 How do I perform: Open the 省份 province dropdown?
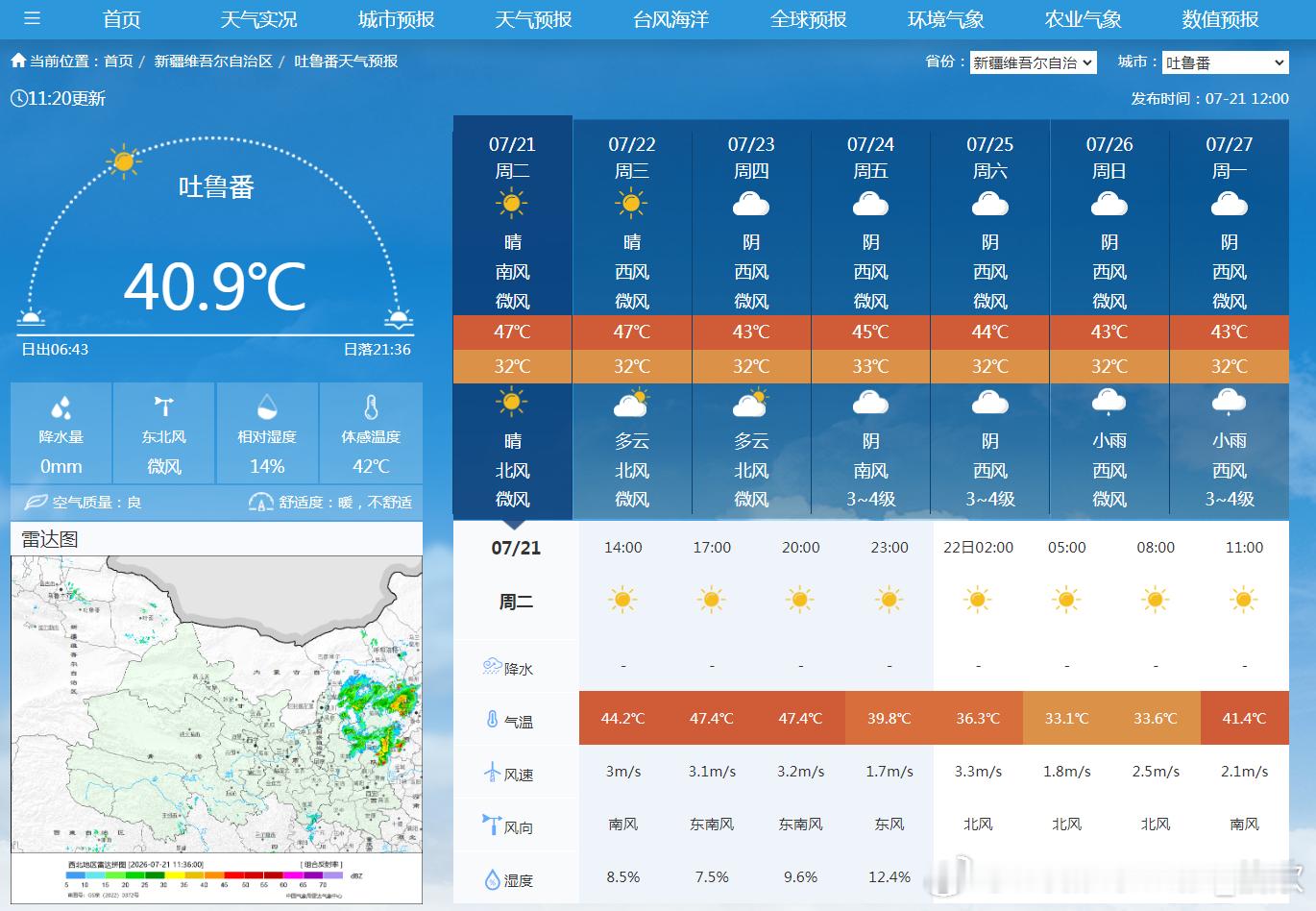click(x=1033, y=62)
